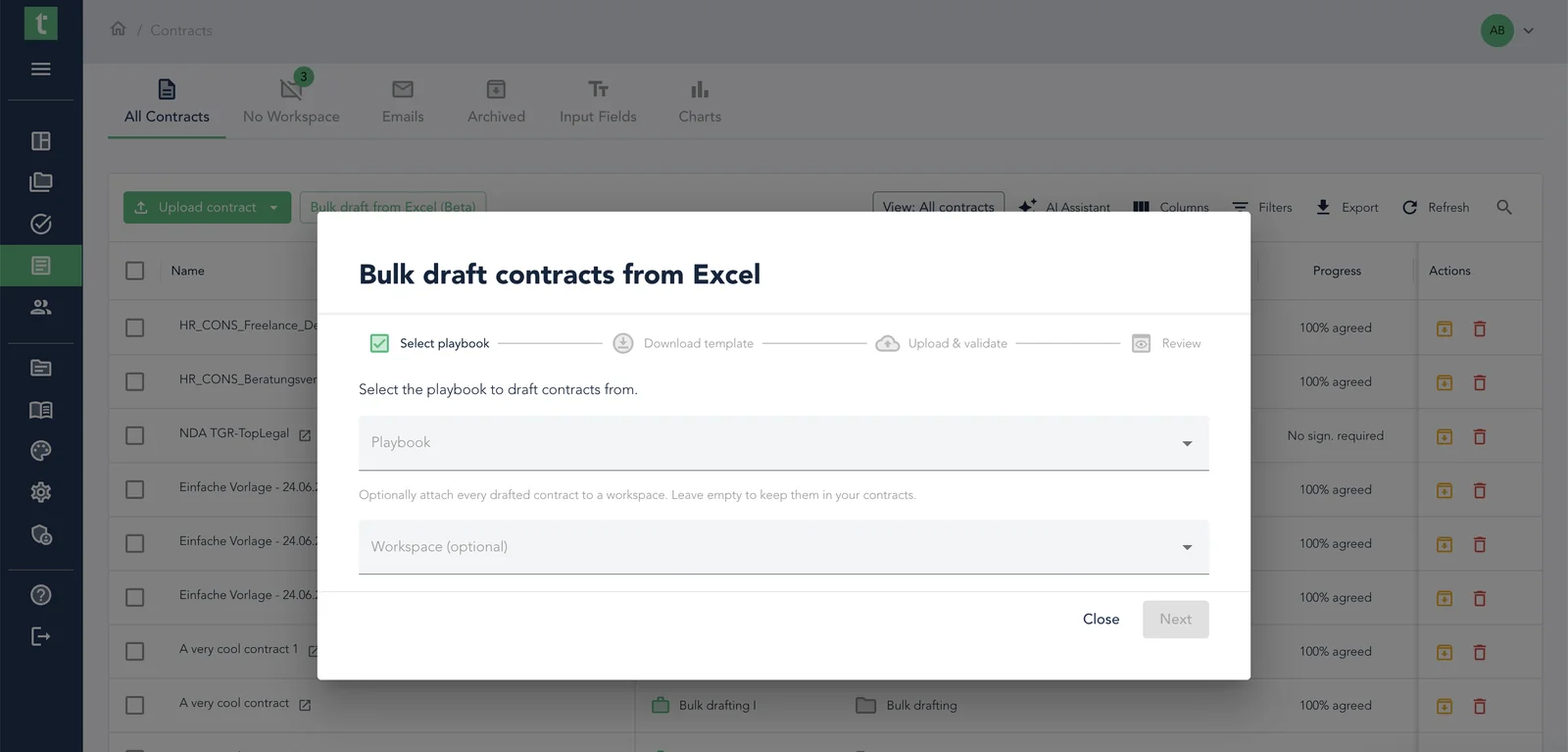Viewport: 1568px width, 752px height.
Task: Open the user account chevron menu
Action: [x=1528, y=30]
